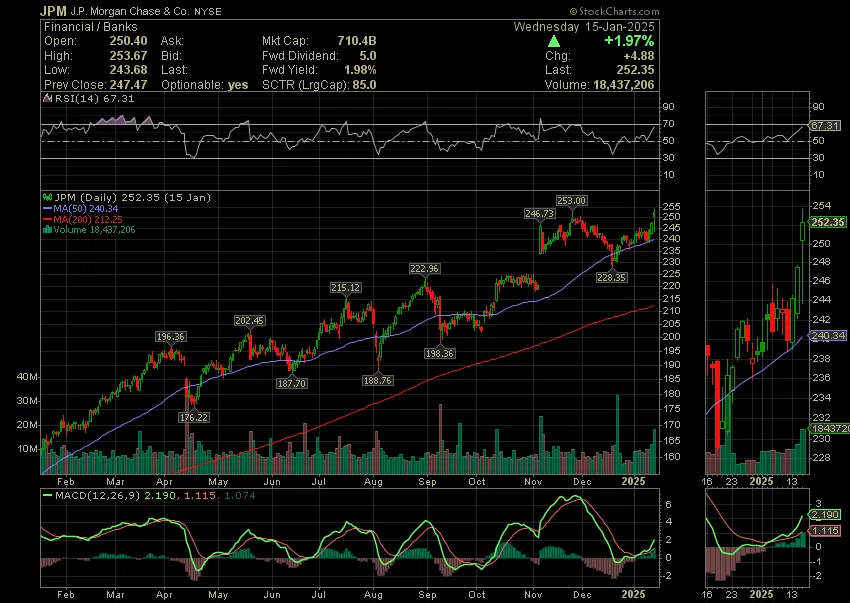Click the 246.73 price label on chart
The width and height of the screenshot is (850, 603).
click(539, 214)
